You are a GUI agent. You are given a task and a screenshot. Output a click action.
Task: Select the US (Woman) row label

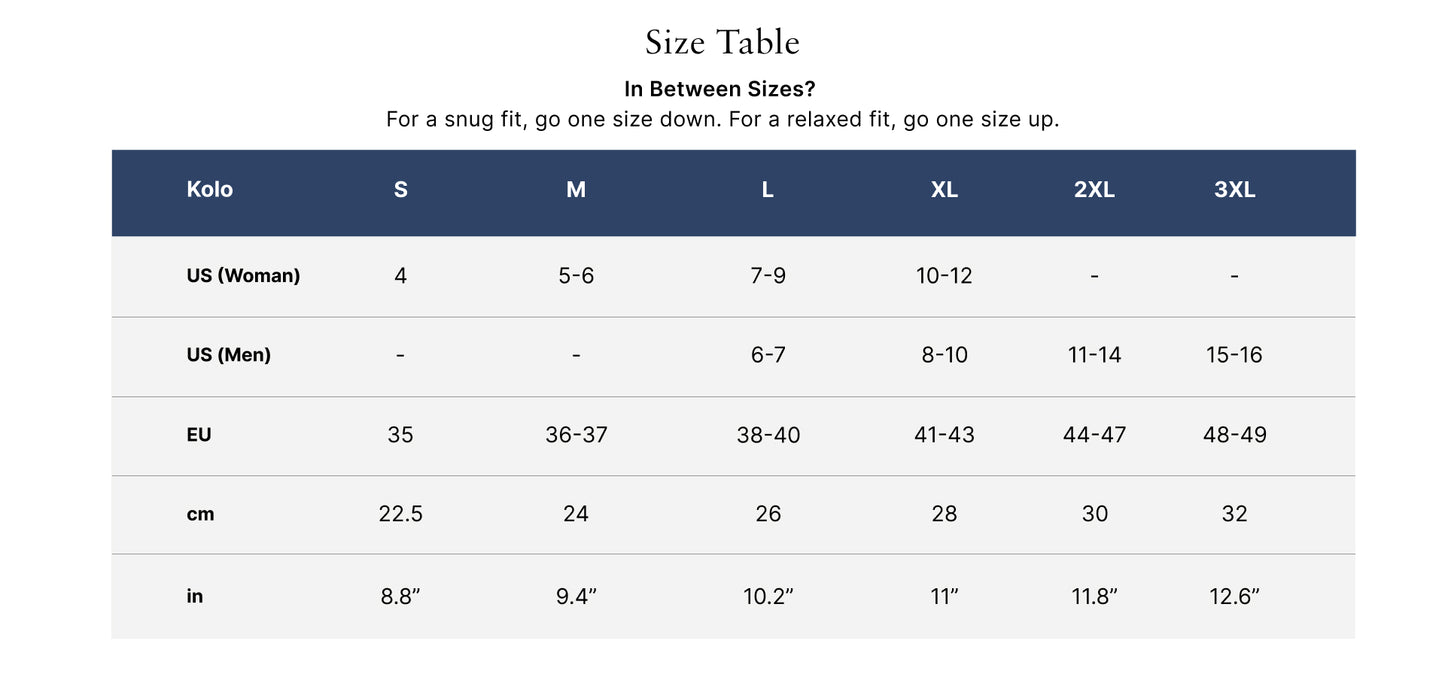[x=243, y=275]
